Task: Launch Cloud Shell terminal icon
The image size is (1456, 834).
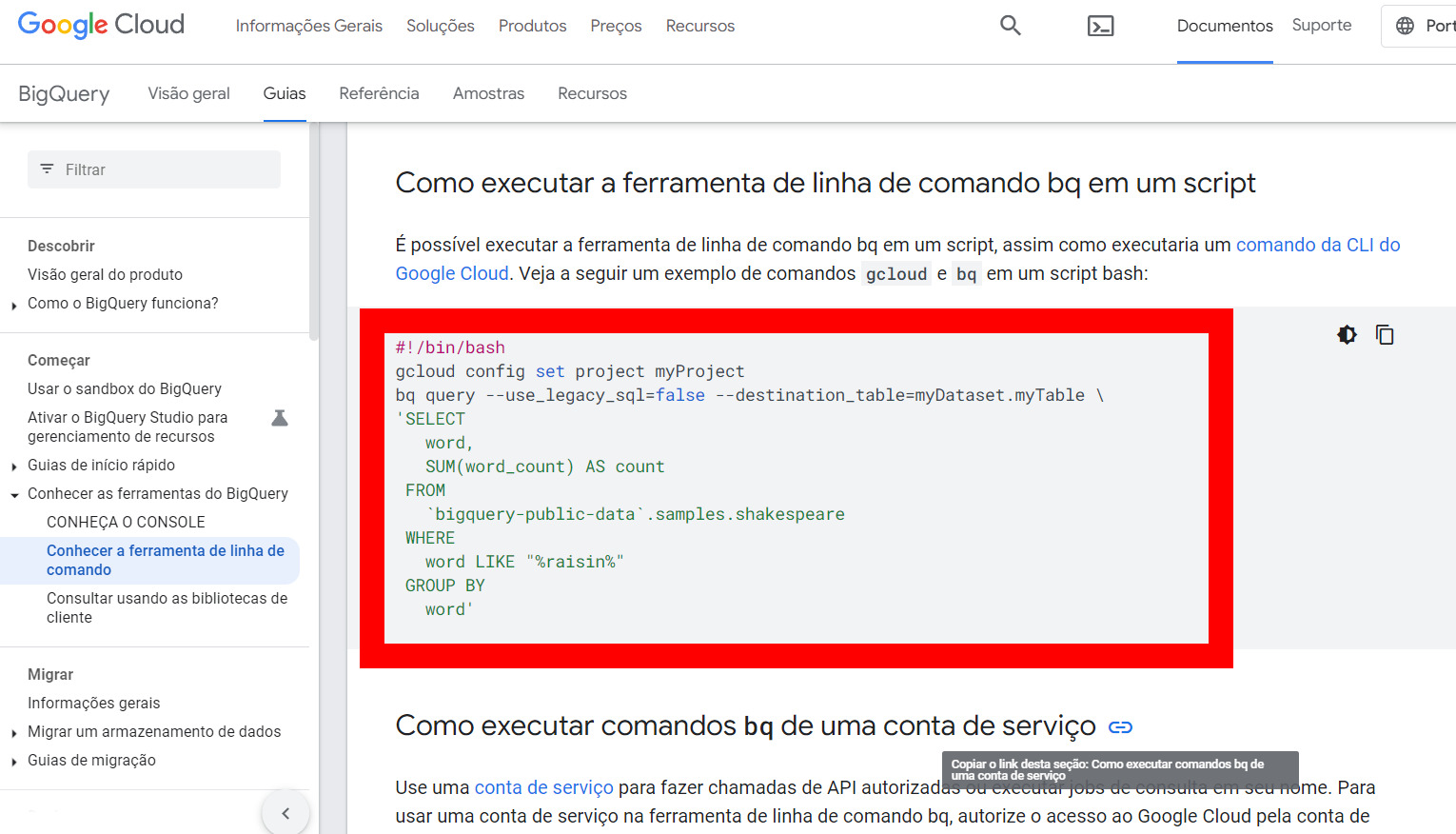Action: pos(1100,26)
